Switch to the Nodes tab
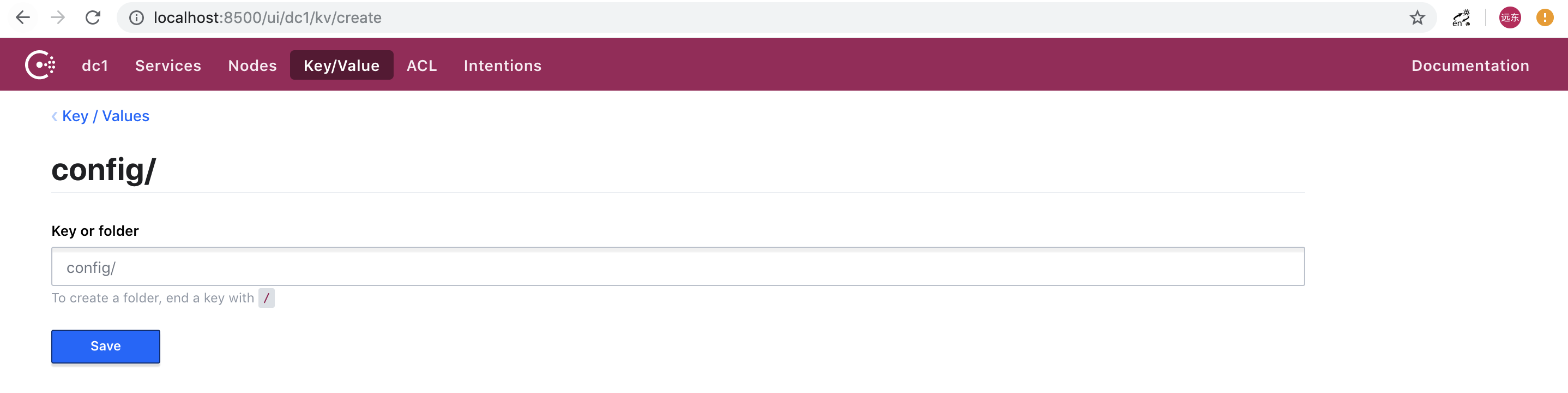Image resolution: width=1568 pixels, height=393 pixels. point(252,65)
